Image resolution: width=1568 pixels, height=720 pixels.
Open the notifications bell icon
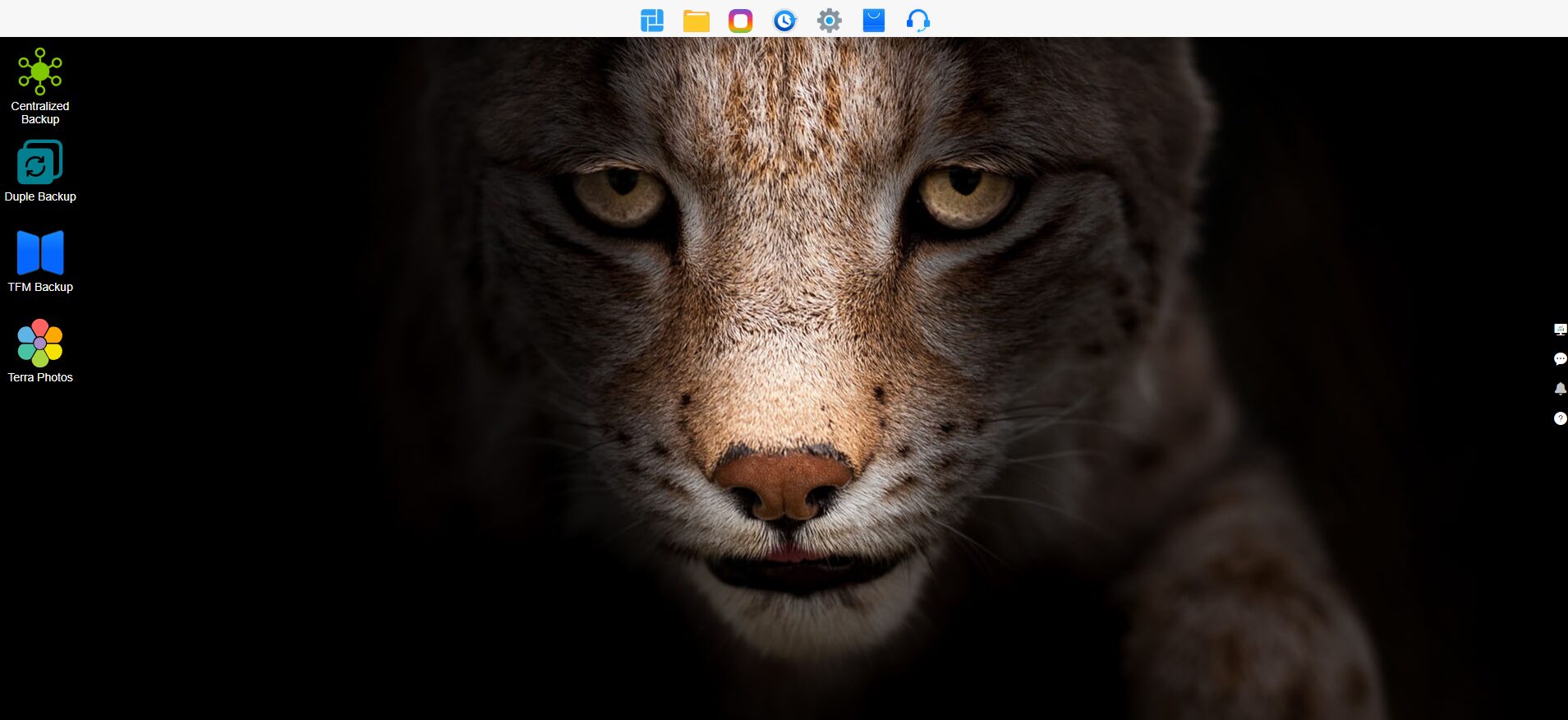click(x=1560, y=389)
